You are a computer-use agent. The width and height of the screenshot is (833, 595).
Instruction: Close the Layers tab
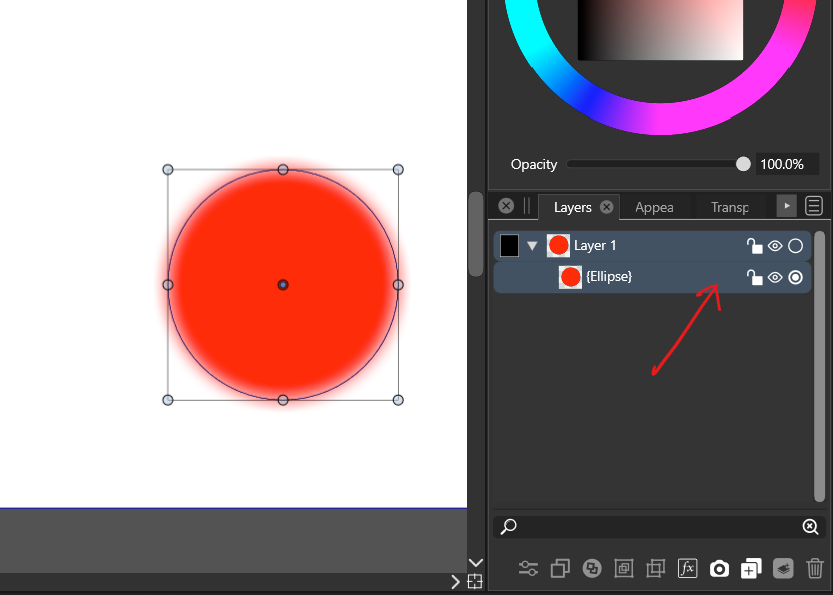(606, 207)
